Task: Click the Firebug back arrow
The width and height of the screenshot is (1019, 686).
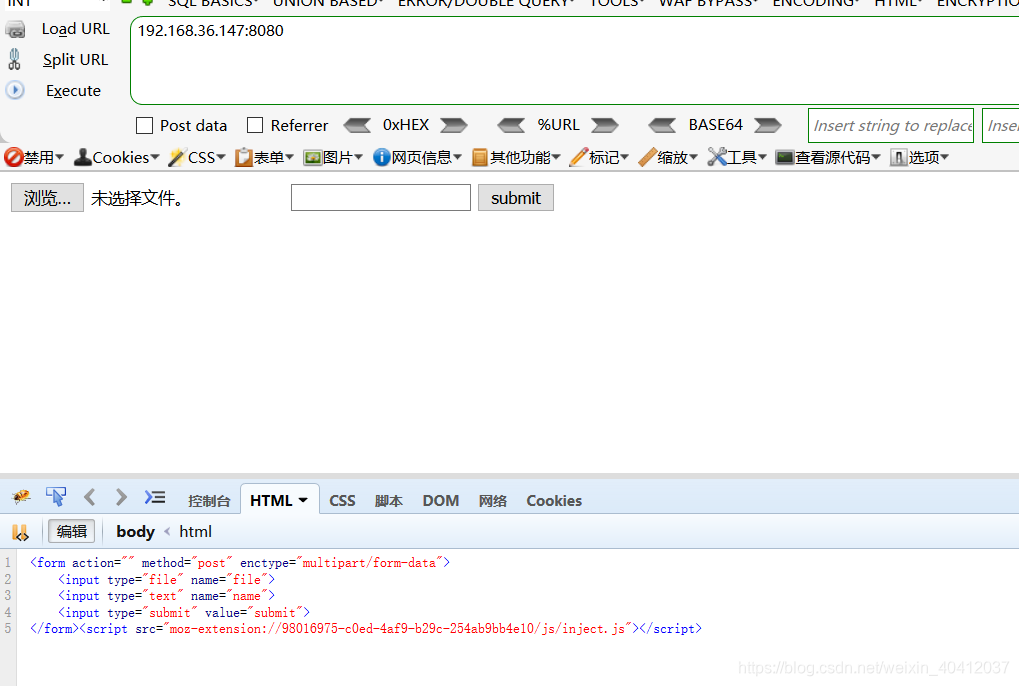Action: click(x=90, y=497)
